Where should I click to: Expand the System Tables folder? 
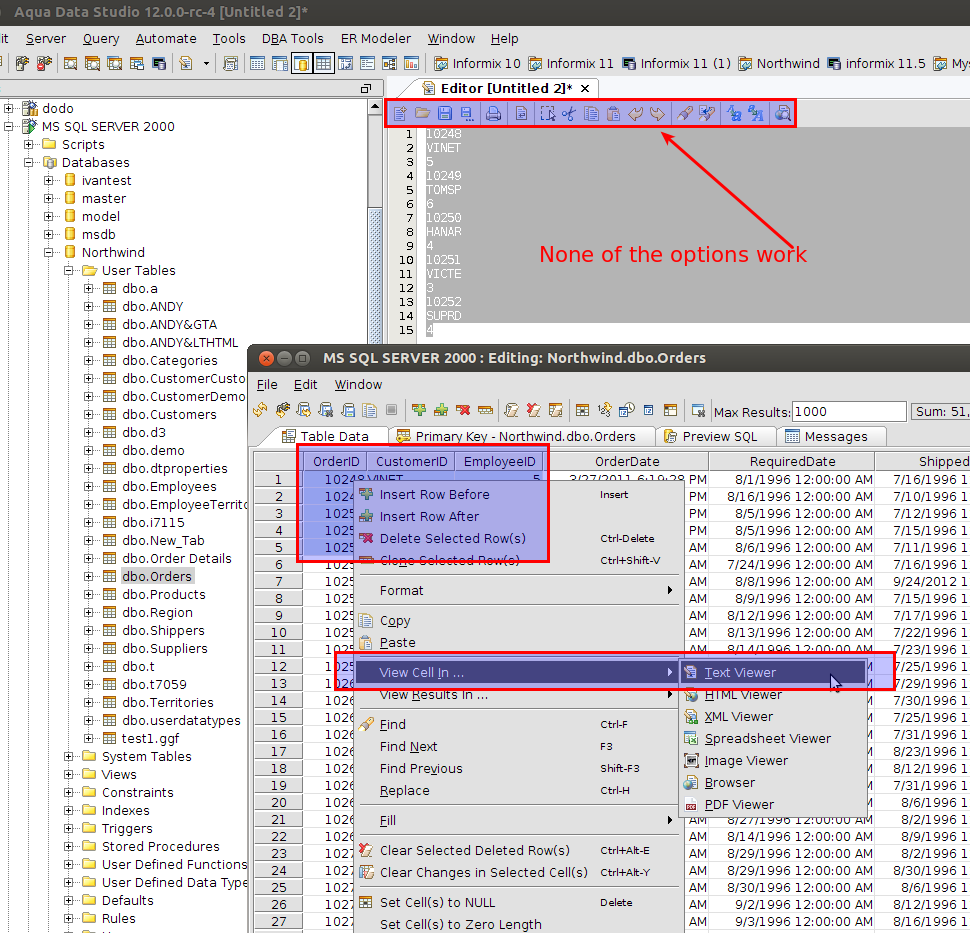[x=69, y=756]
